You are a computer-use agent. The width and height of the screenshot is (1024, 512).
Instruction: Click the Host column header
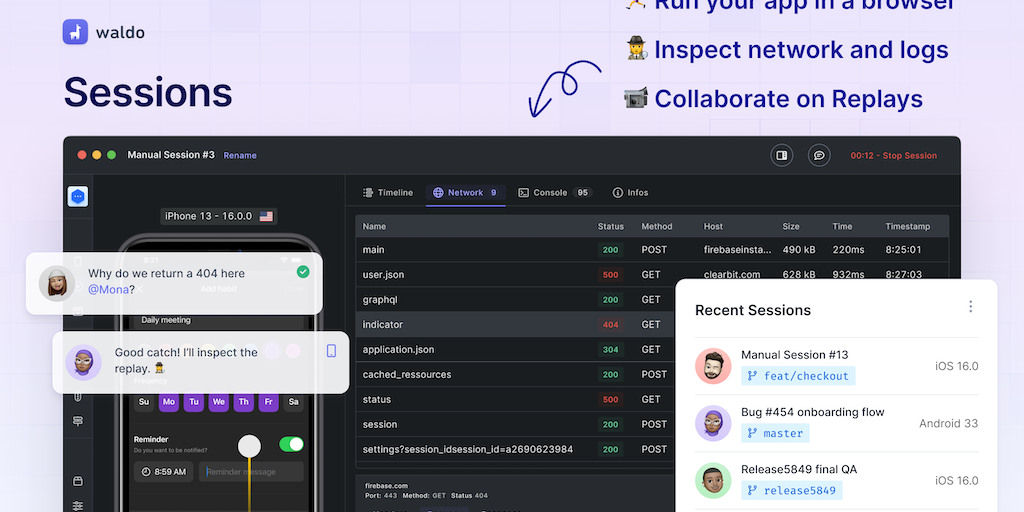click(x=713, y=227)
